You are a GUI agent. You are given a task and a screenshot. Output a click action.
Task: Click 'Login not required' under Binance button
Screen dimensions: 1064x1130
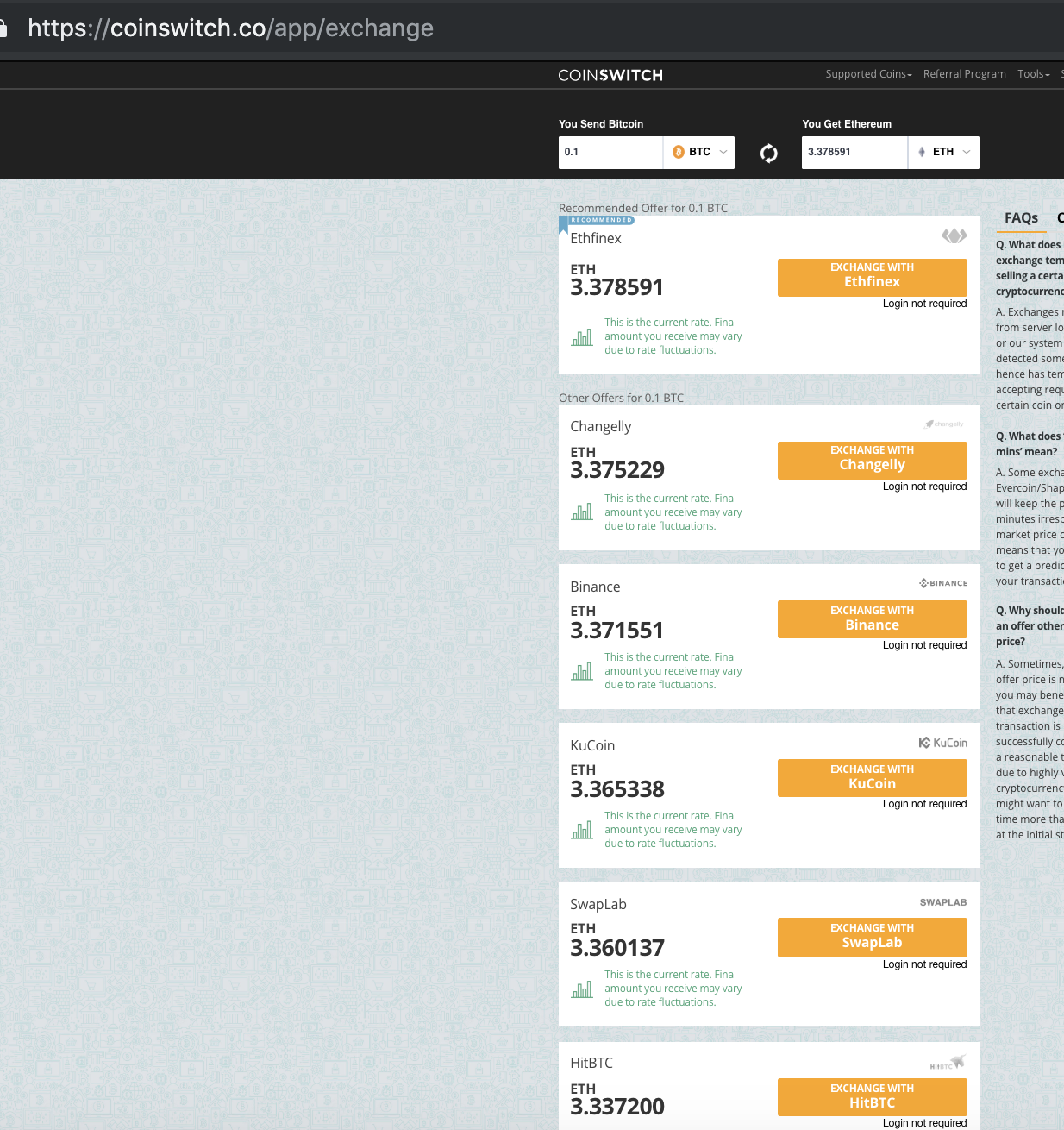point(924,645)
